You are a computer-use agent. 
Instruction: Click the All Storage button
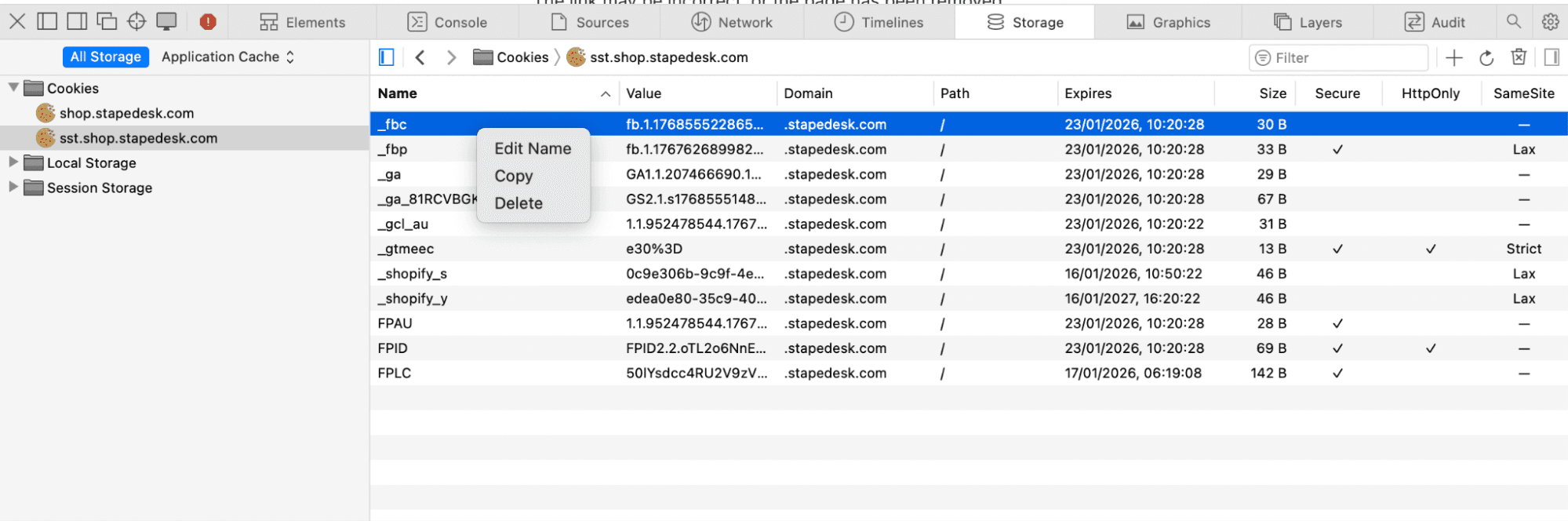point(106,56)
